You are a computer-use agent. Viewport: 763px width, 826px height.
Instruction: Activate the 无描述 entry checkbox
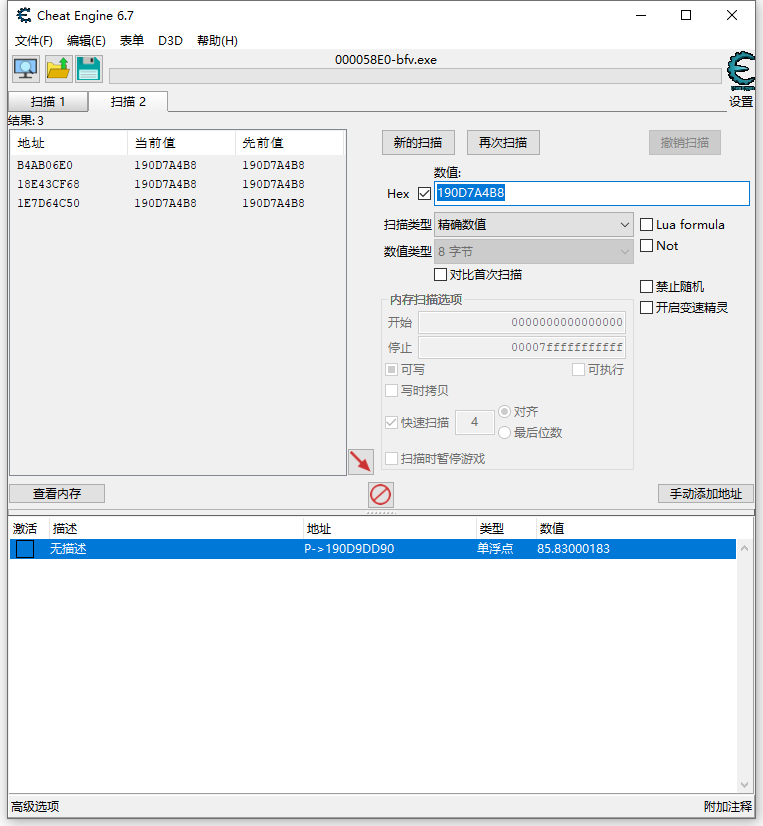[x=25, y=549]
